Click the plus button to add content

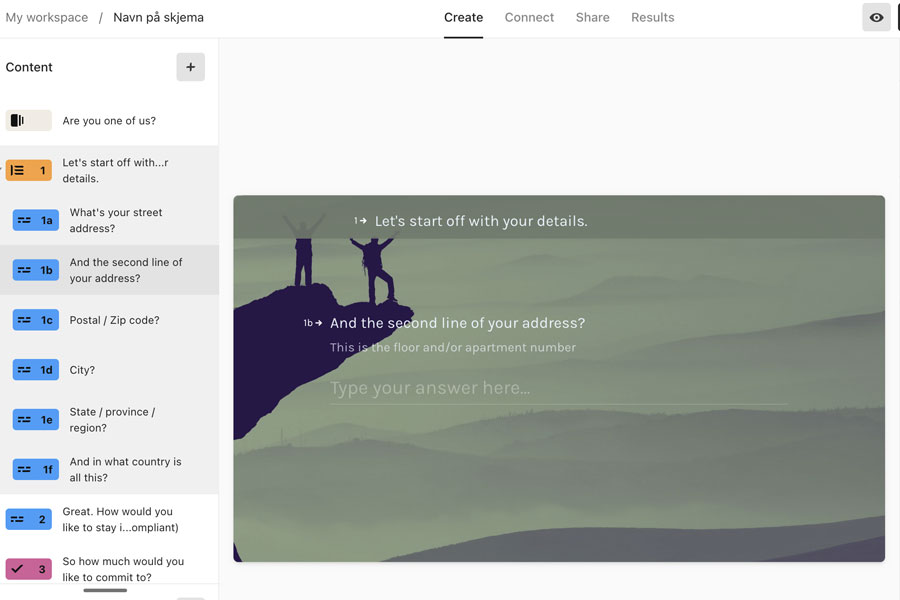click(x=191, y=67)
